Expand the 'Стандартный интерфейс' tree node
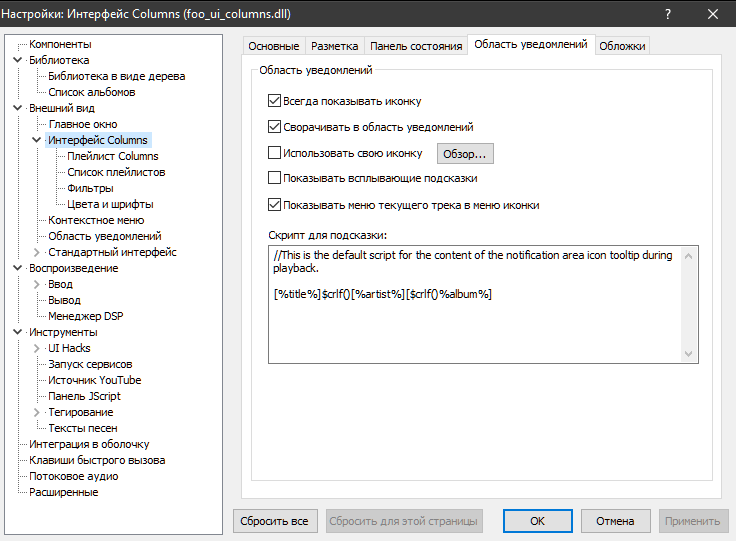The image size is (736, 541). (37, 252)
